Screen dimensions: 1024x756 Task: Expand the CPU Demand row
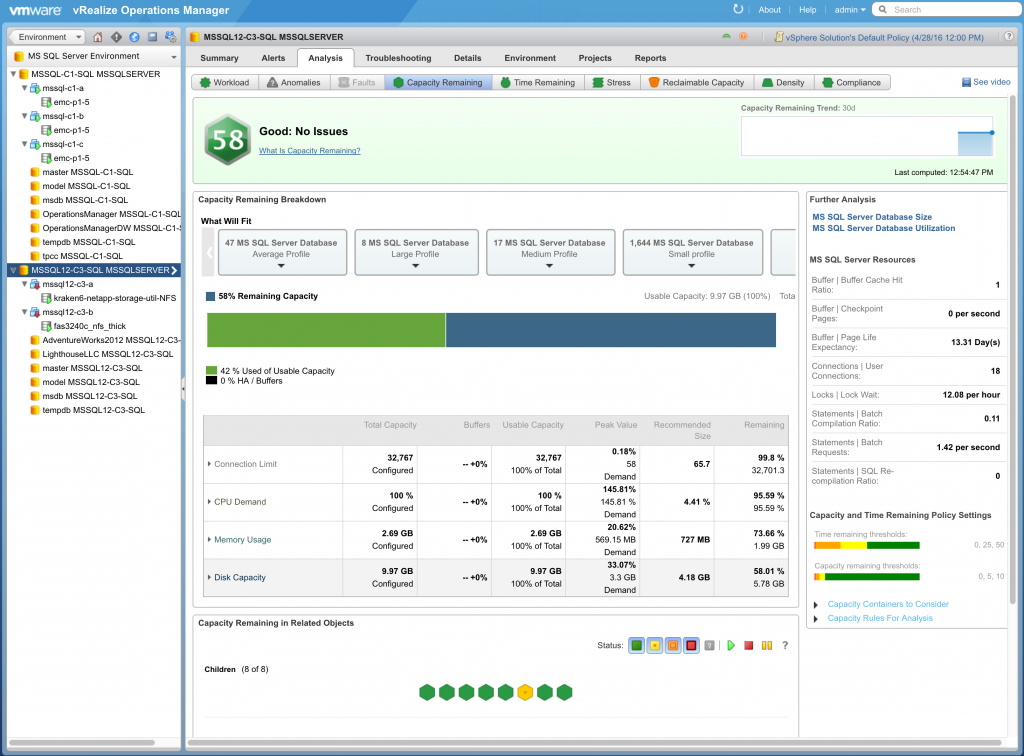pyautogui.click(x=209, y=502)
